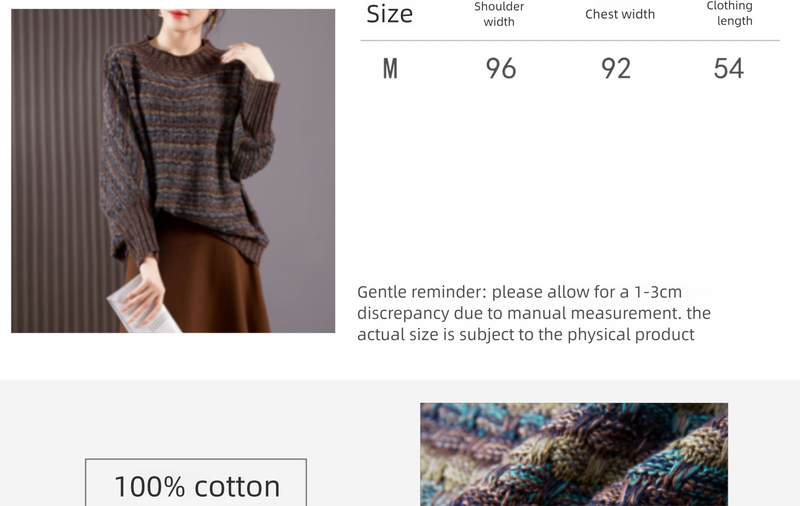Click the shoulder width value 96
Viewport: 800px width, 506px height.
coord(501,68)
